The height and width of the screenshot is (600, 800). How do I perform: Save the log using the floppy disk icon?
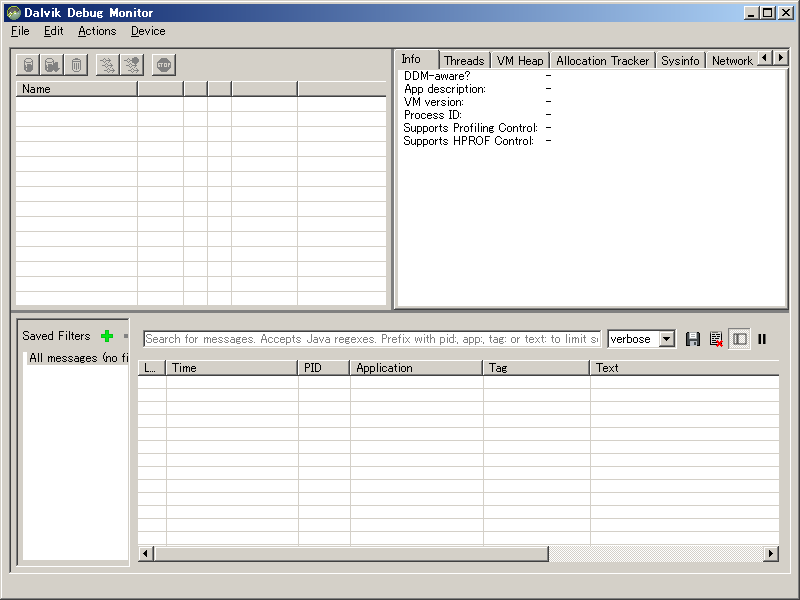point(692,339)
